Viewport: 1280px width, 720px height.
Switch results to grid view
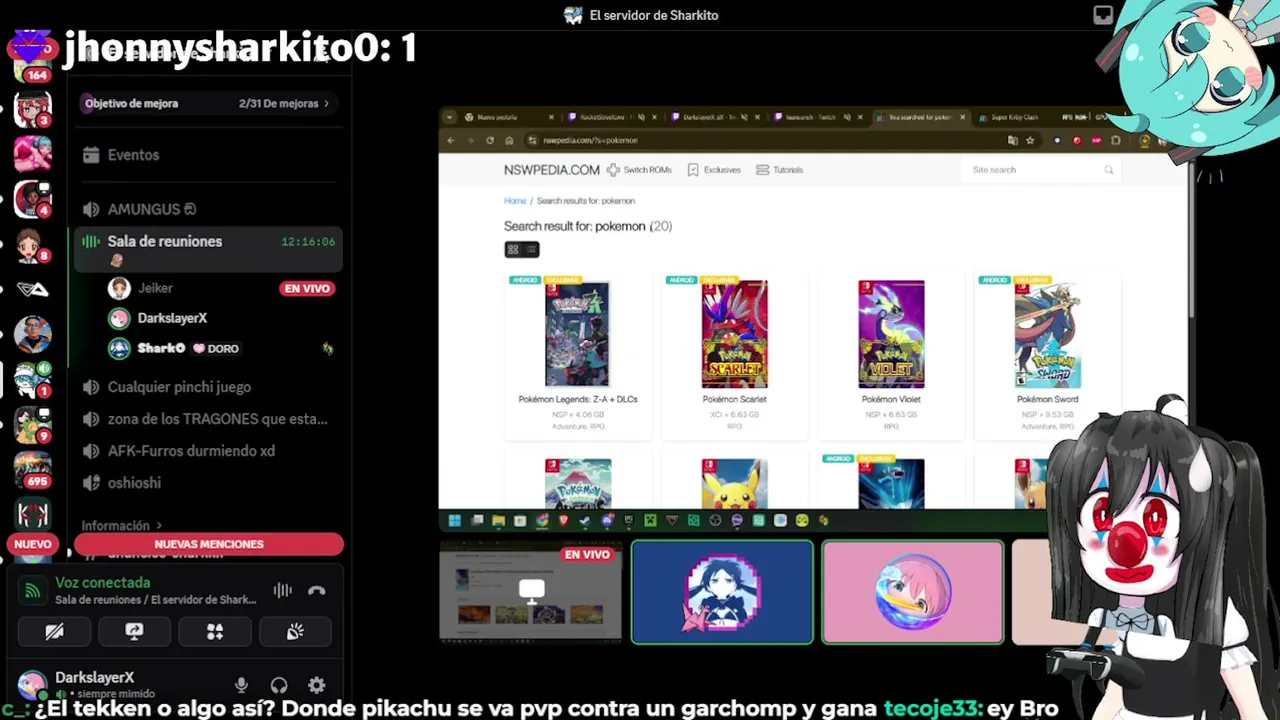click(513, 250)
